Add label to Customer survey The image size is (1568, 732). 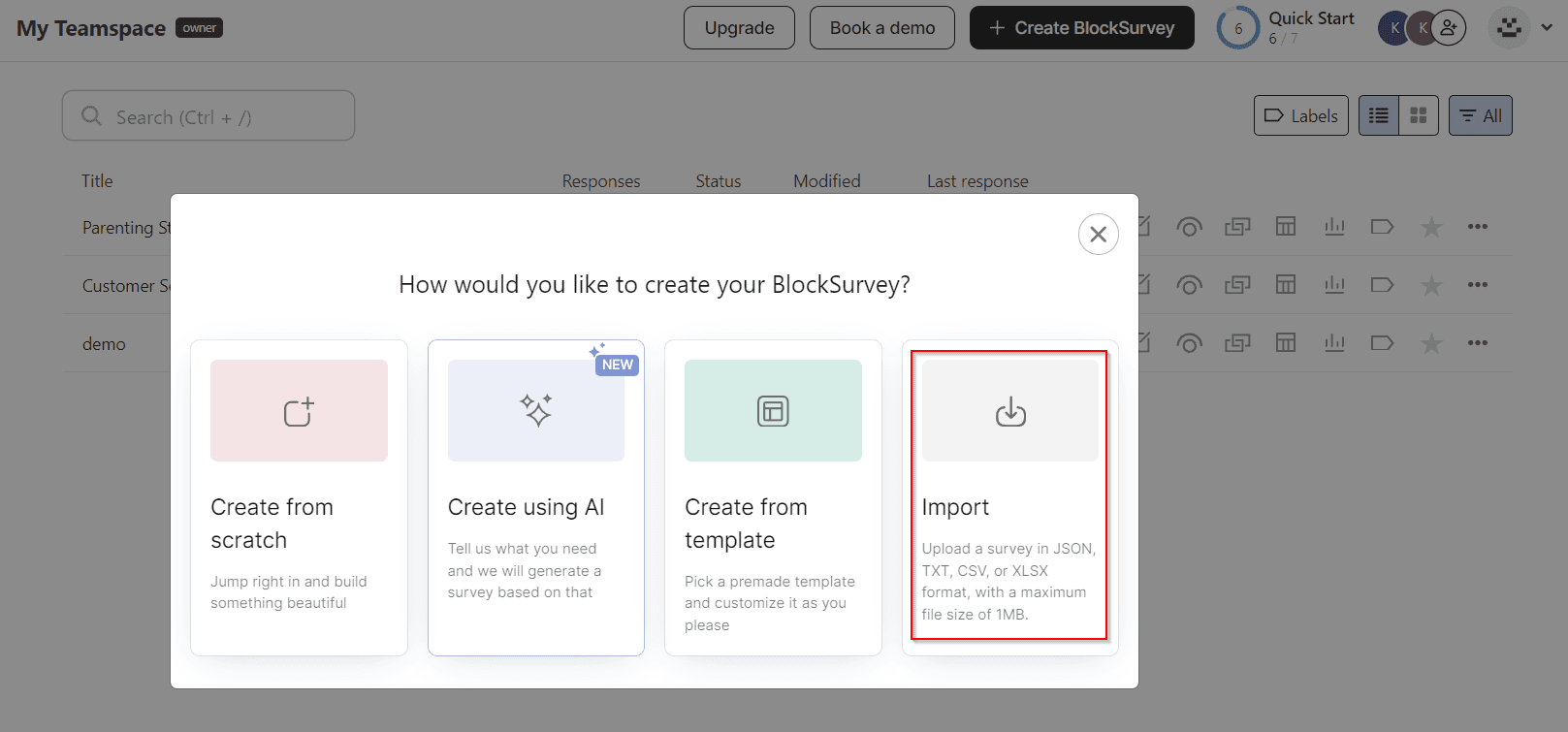coord(1382,285)
